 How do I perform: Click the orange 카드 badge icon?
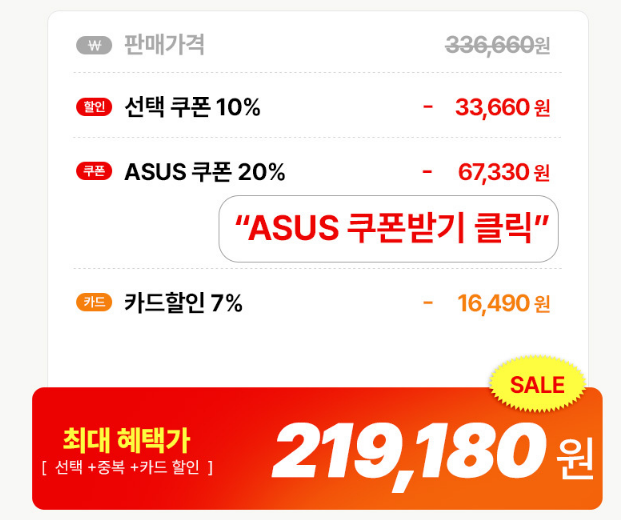(94, 302)
